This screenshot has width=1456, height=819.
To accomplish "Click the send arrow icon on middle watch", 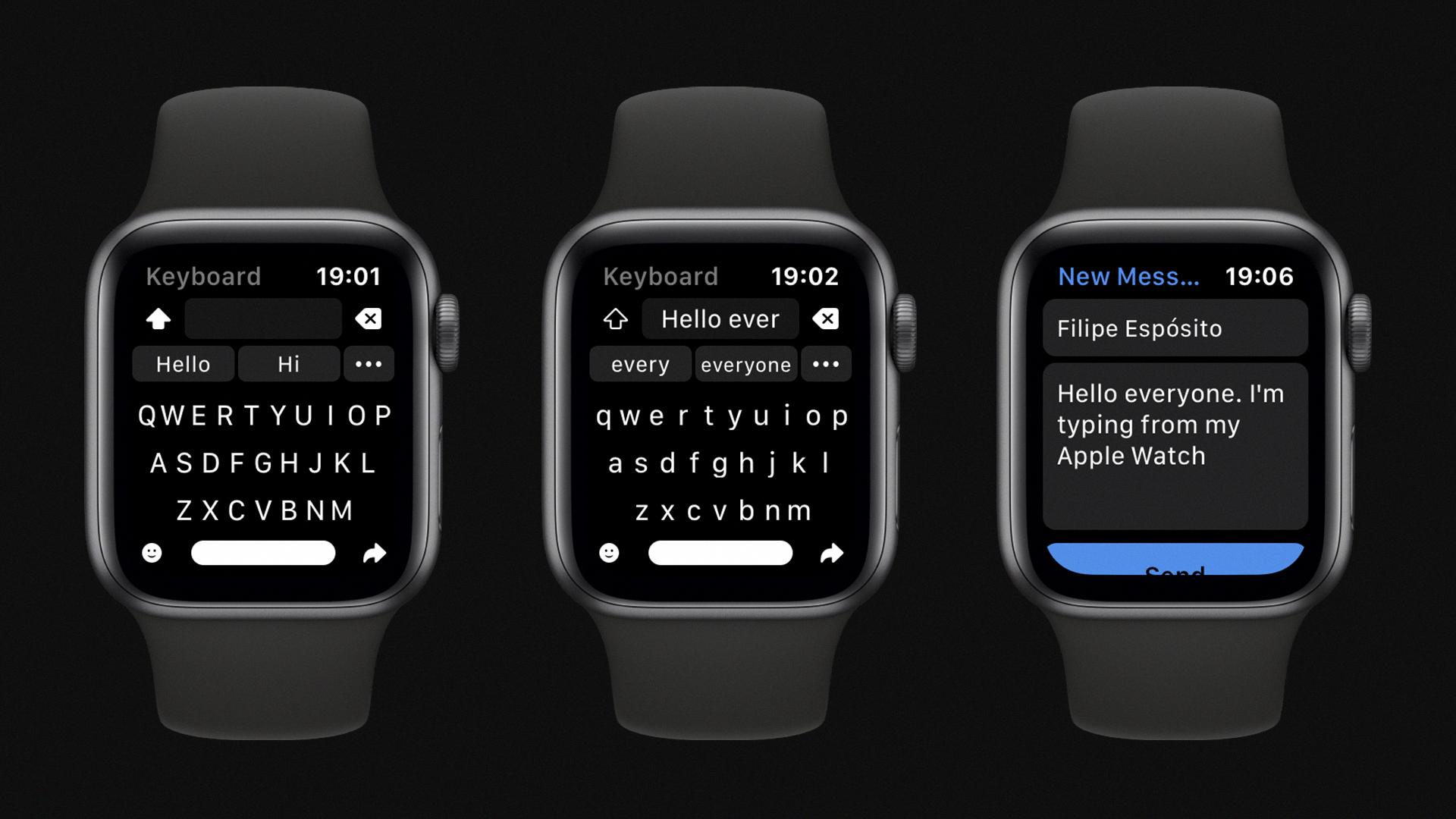I will pyautogui.click(x=832, y=554).
